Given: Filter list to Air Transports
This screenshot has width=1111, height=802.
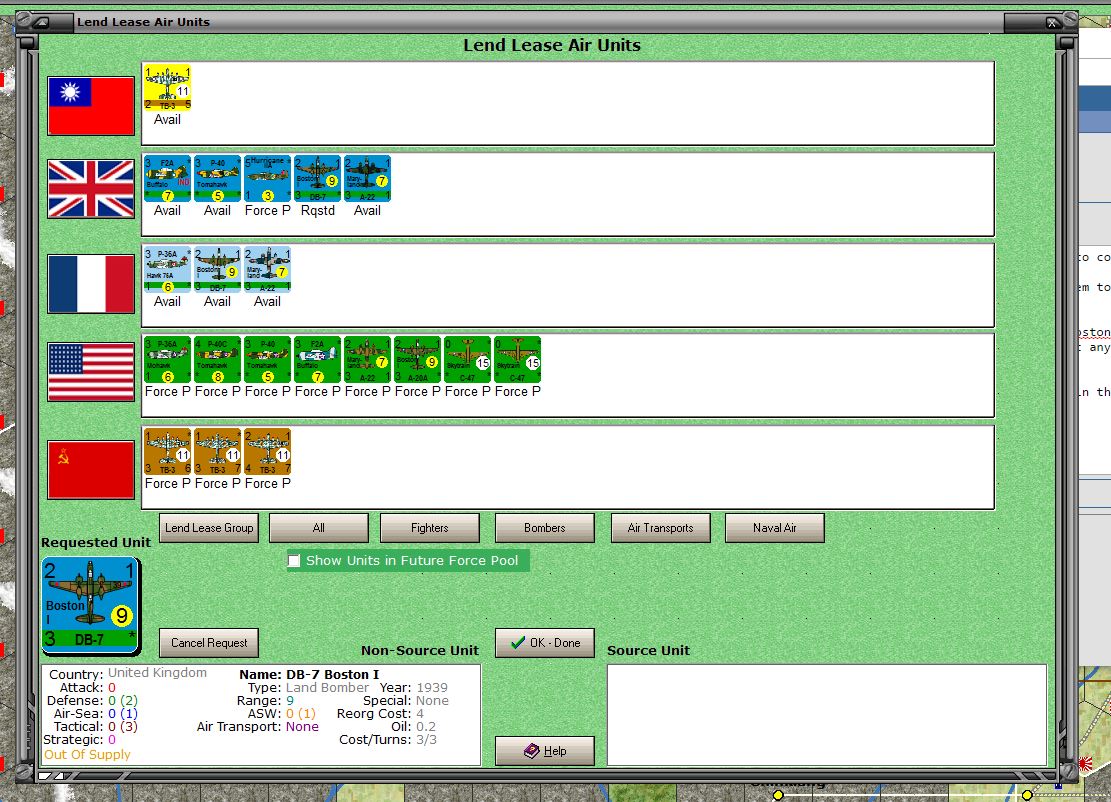Looking at the screenshot, I should [660, 528].
